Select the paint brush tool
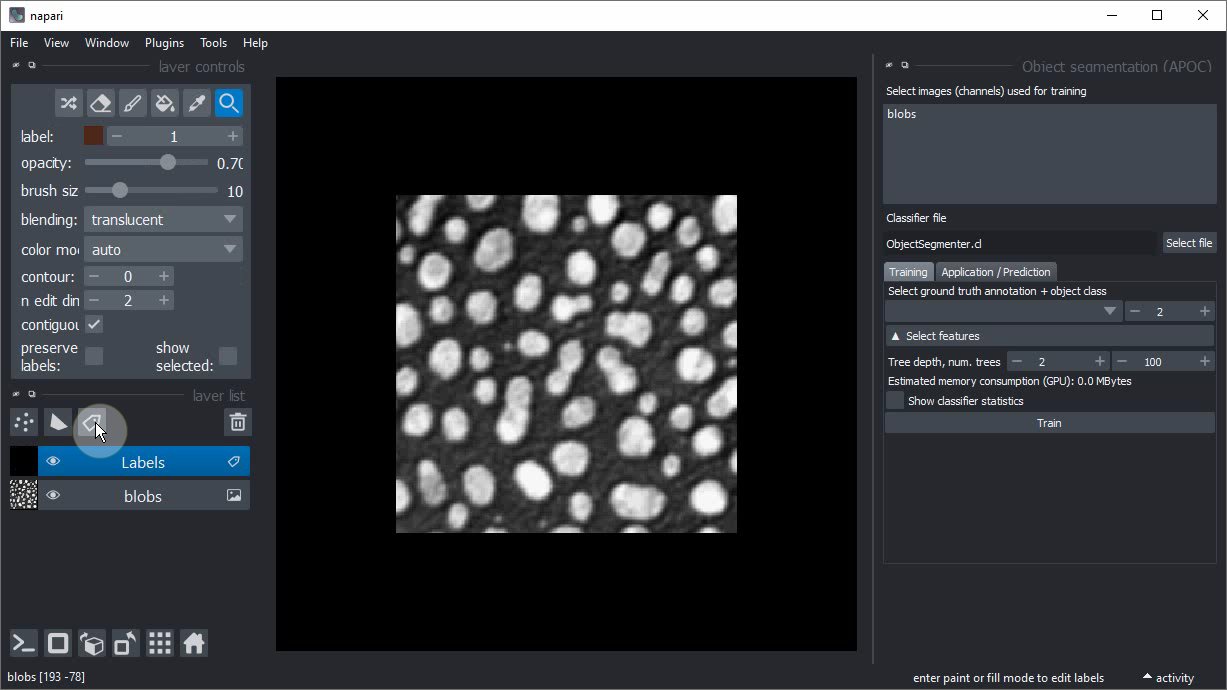The image size is (1227, 690). coord(132,103)
